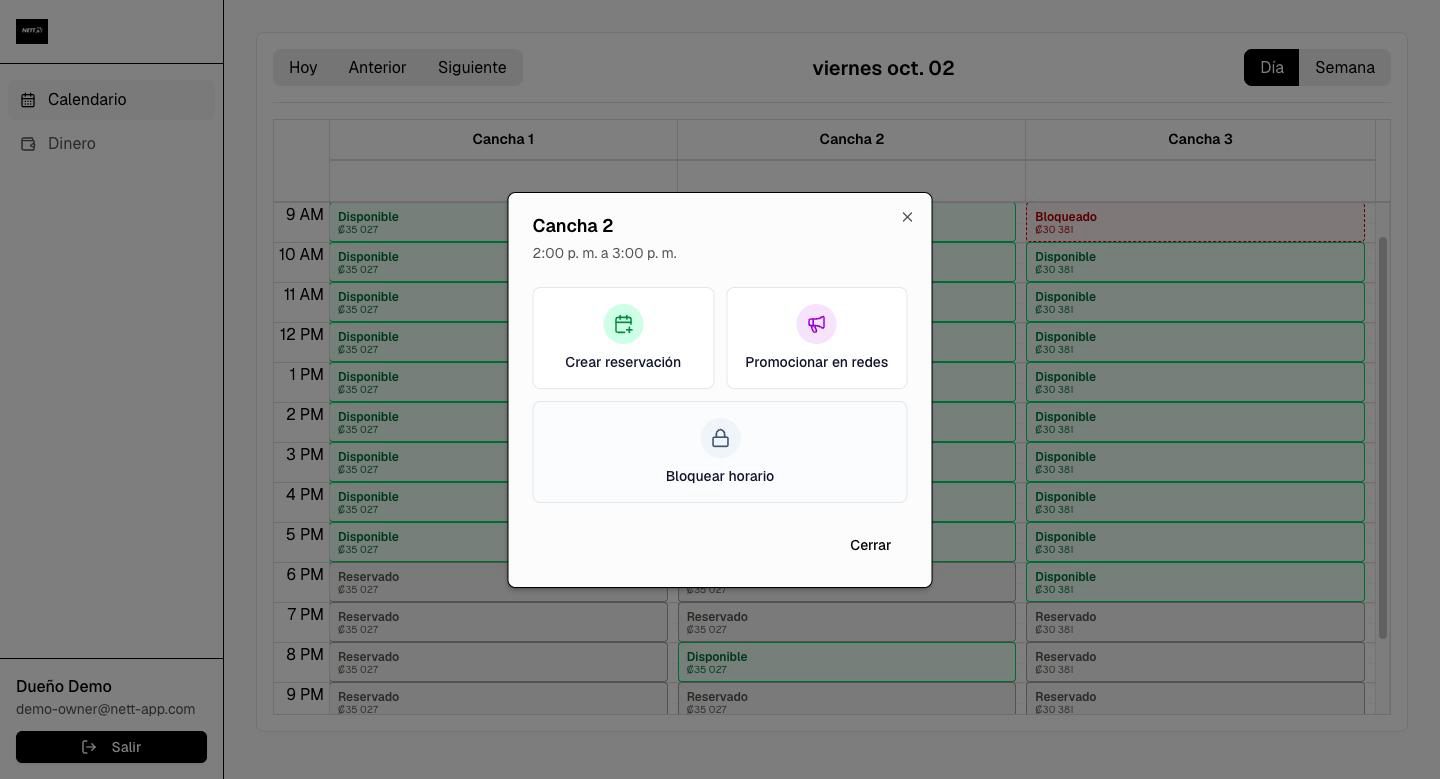The image size is (1440, 779).
Task: Go to the previous day with Anterior
Action: 377,68
